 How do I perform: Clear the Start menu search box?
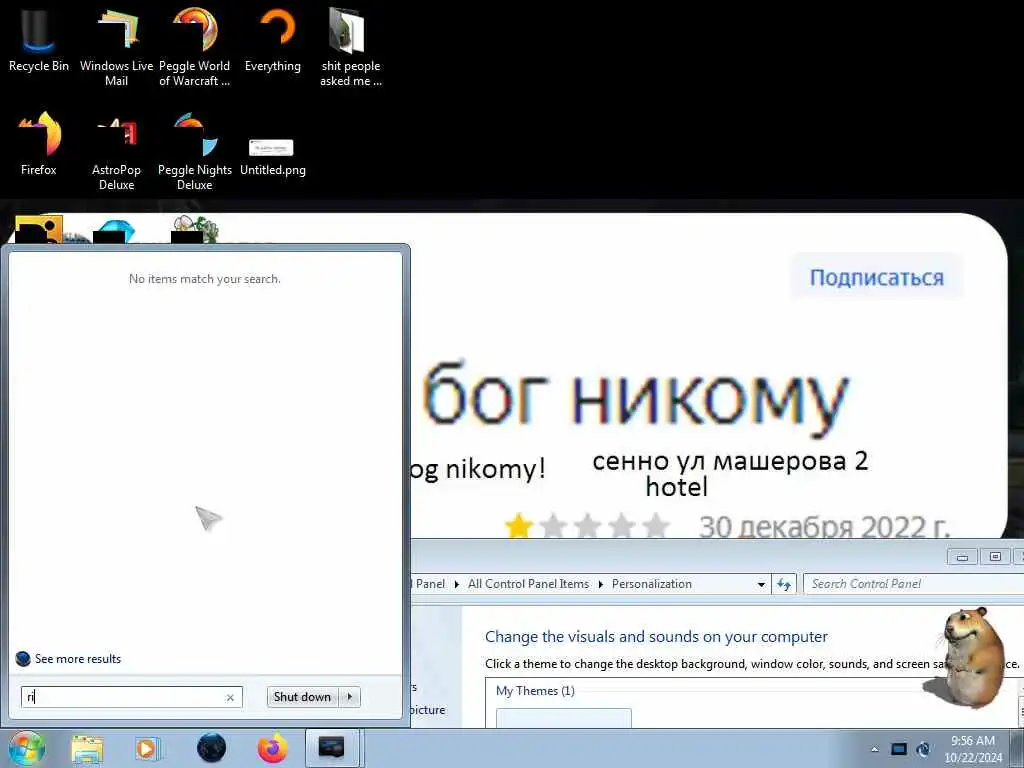pyautogui.click(x=230, y=697)
